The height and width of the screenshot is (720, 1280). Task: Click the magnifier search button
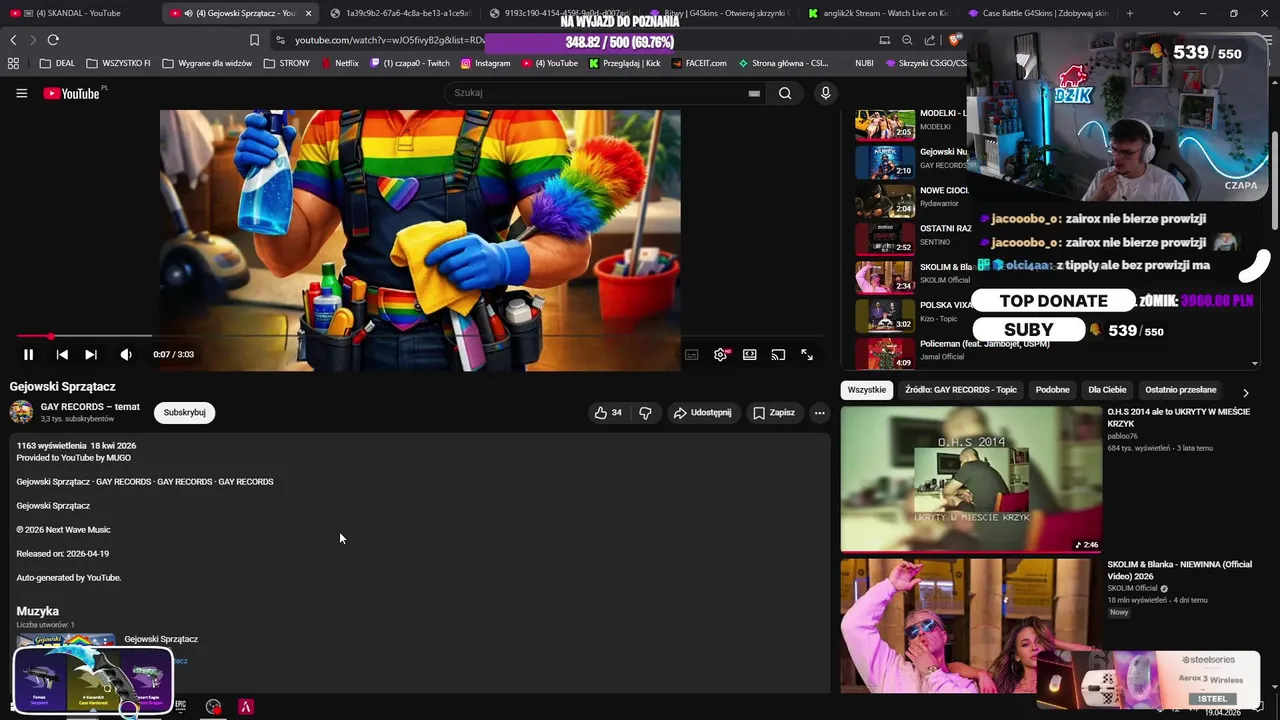785,93
